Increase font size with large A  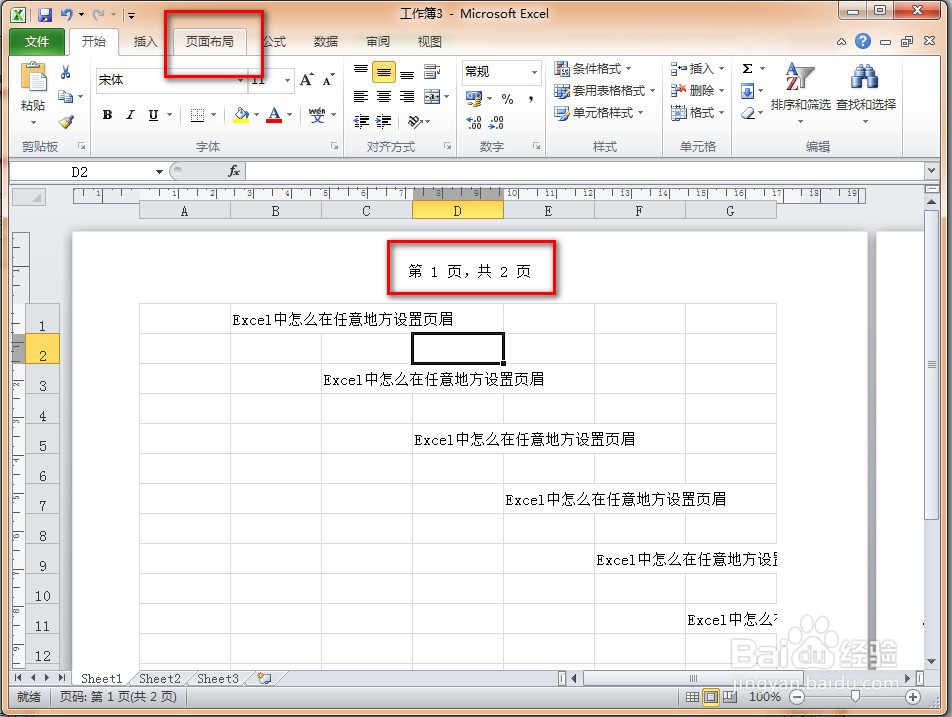point(307,80)
